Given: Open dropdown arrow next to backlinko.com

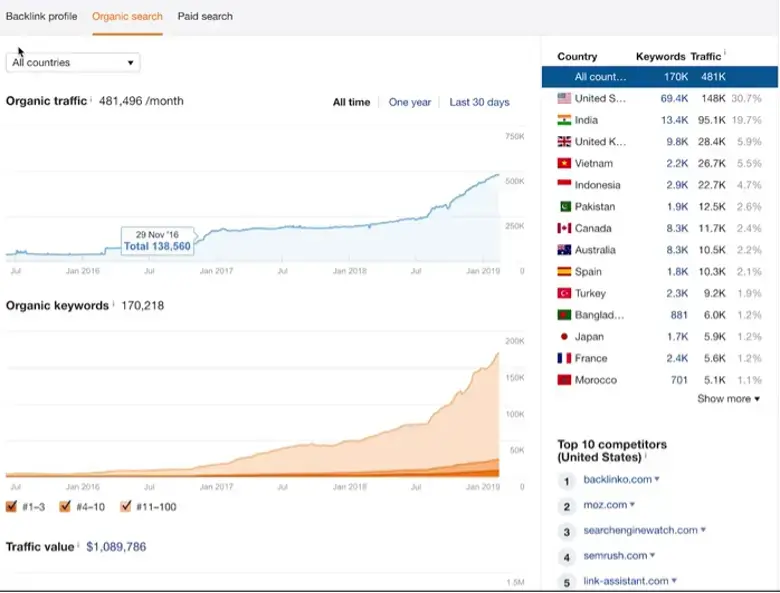Looking at the screenshot, I should (657, 479).
